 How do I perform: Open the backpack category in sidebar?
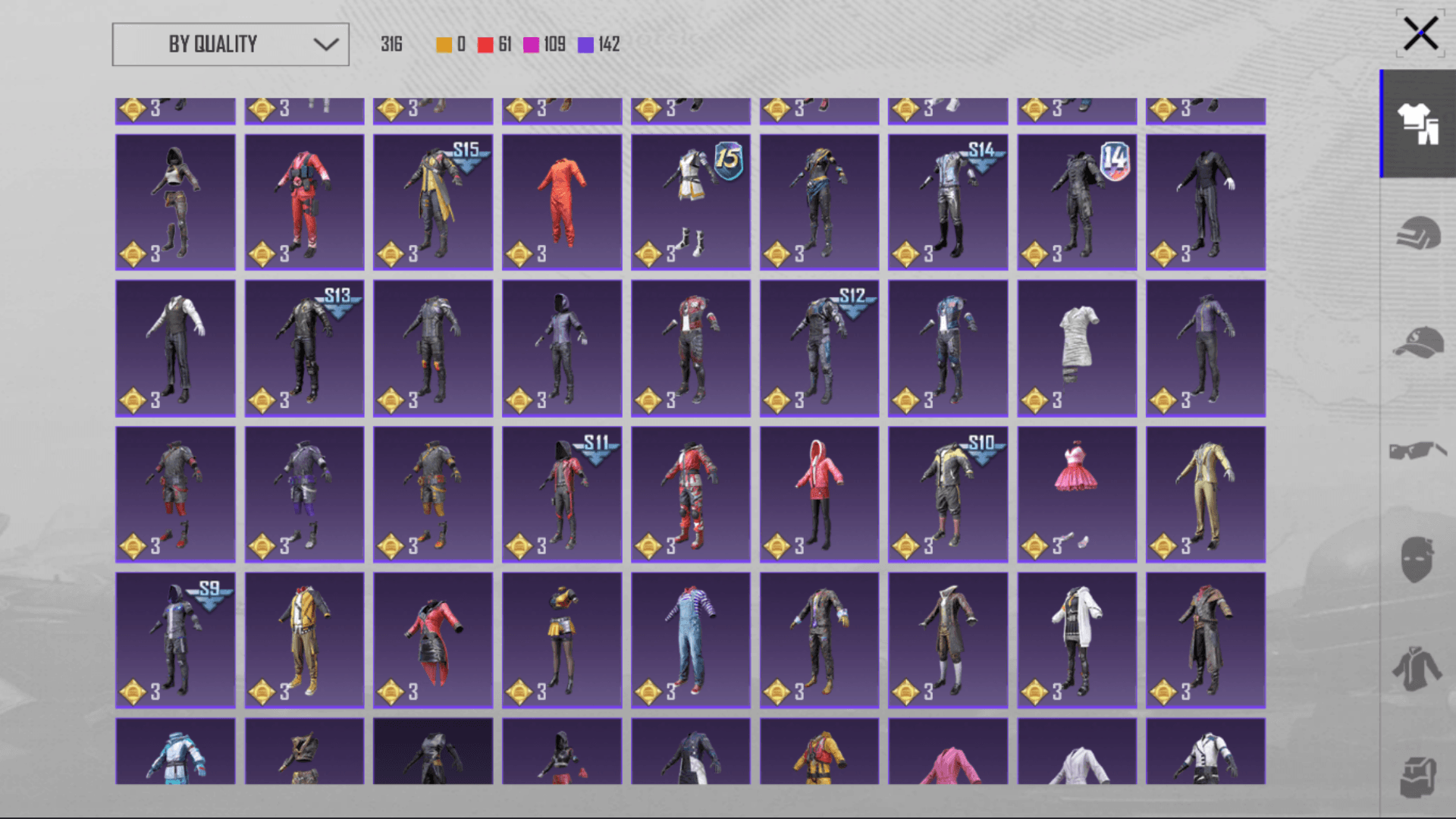coord(1418,777)
